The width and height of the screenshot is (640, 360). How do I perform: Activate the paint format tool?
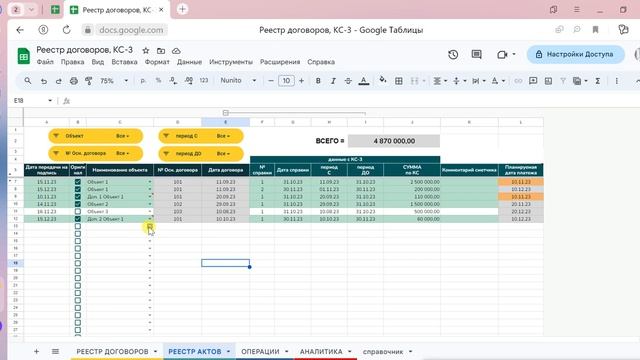(x=89, y=81)
